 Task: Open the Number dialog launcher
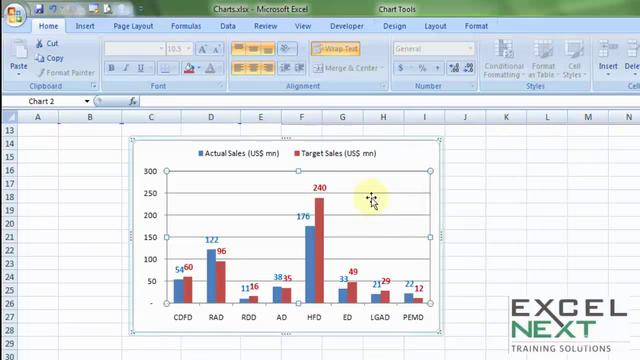tap(472, 86)
